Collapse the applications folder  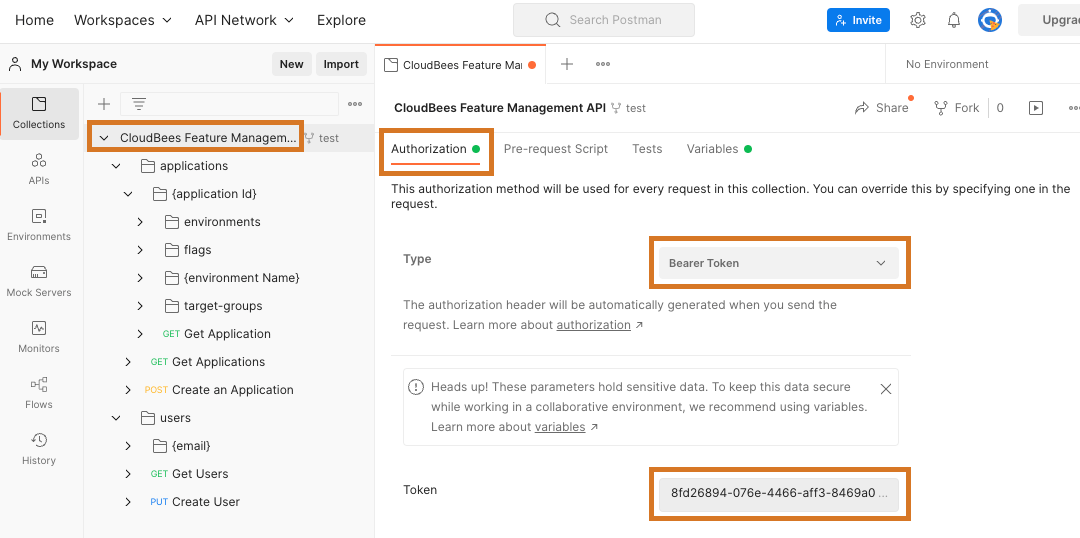116,166
